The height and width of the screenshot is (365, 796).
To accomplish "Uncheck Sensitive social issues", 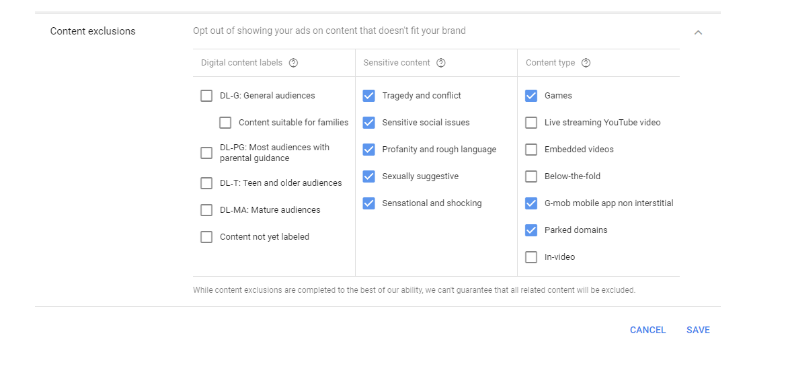I will (x=369, y=122).
